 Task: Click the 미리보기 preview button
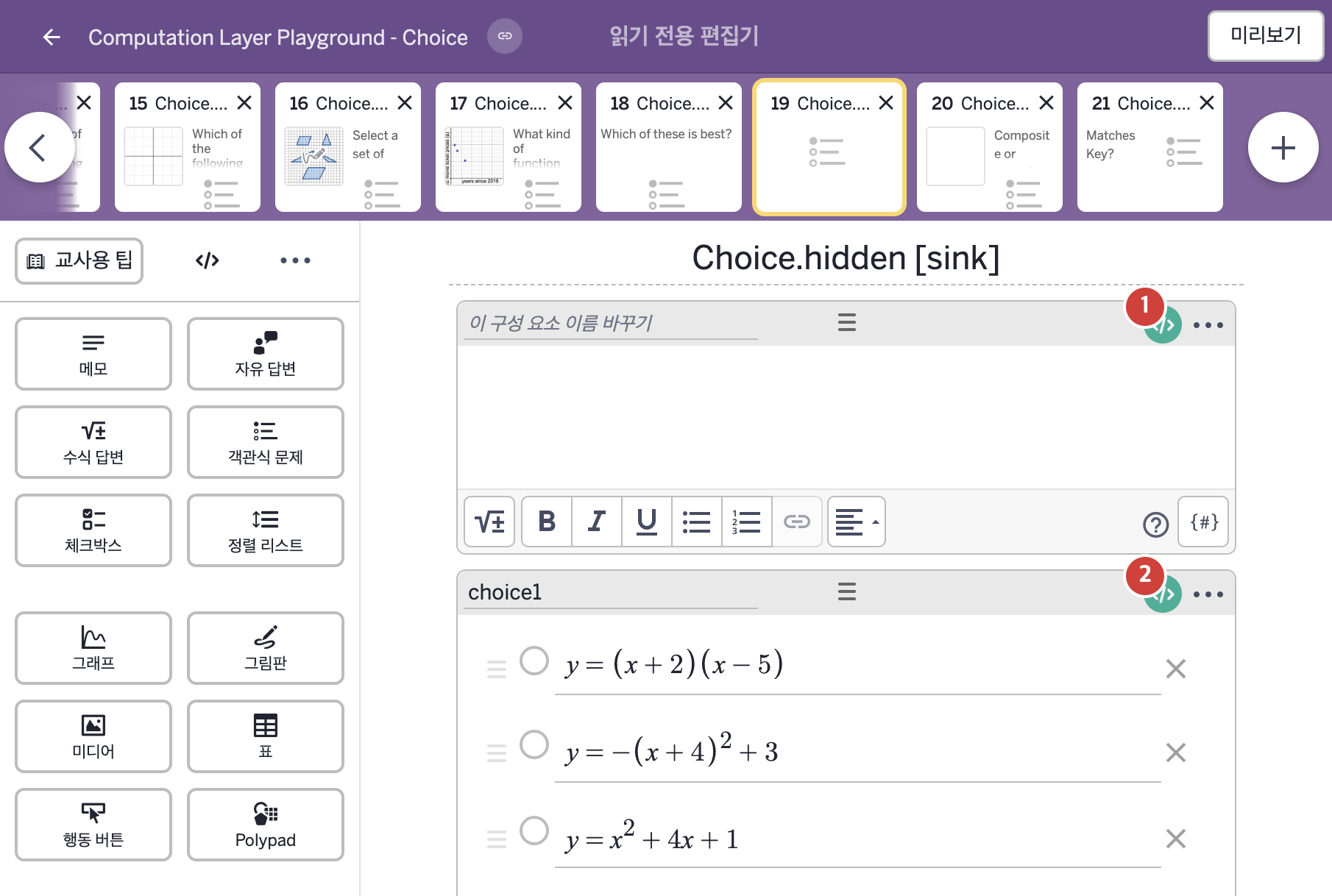click(x=1266, y=35)
